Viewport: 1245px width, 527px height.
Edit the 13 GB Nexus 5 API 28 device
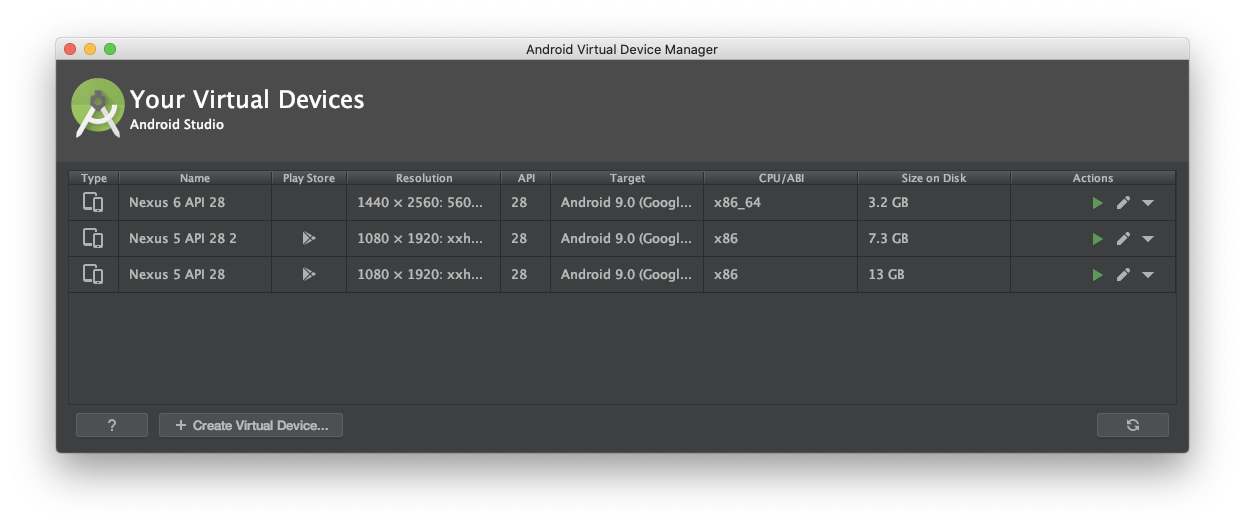1123,275
